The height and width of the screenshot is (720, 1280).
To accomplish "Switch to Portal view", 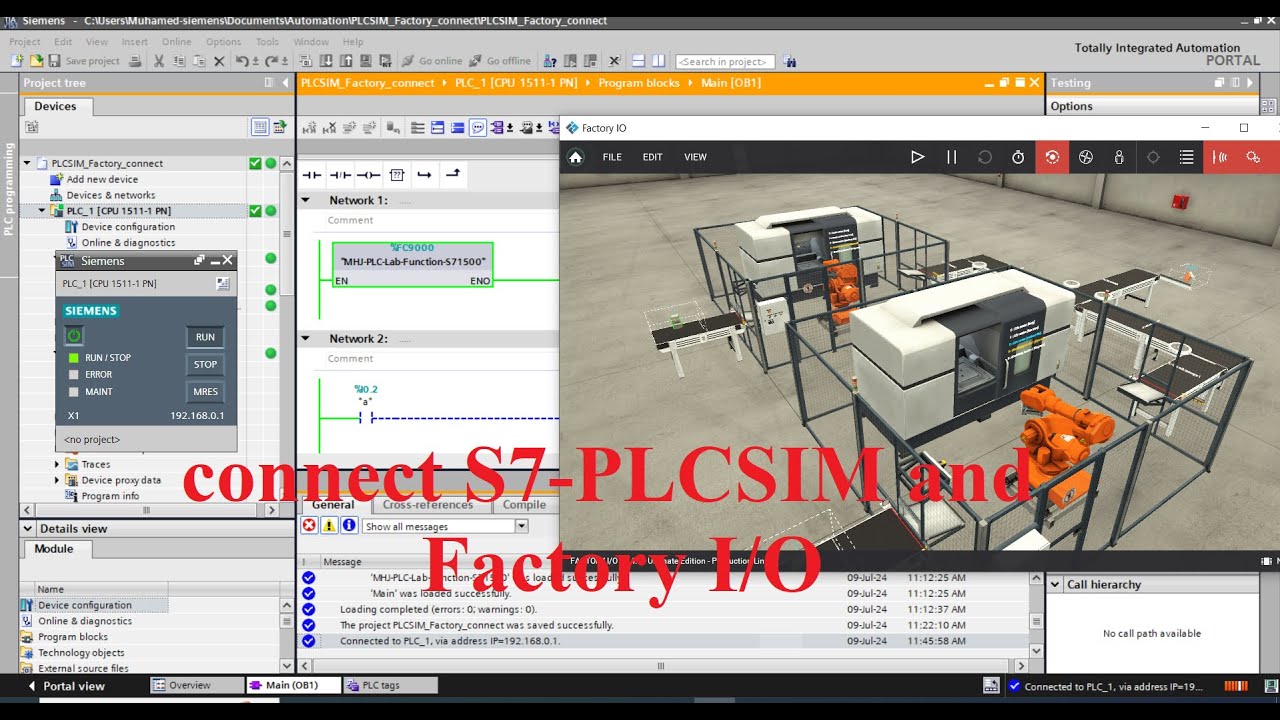I will (x=66, y=686).
